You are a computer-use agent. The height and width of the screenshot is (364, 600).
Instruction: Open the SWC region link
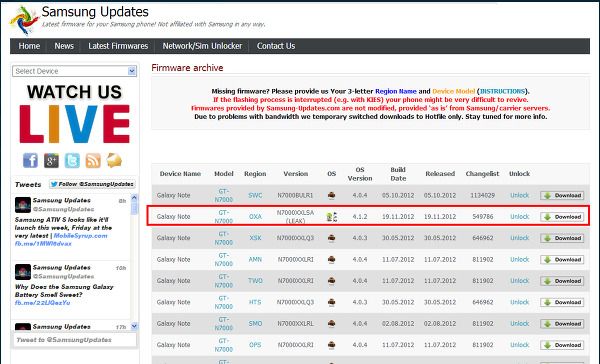click(255, 195)
